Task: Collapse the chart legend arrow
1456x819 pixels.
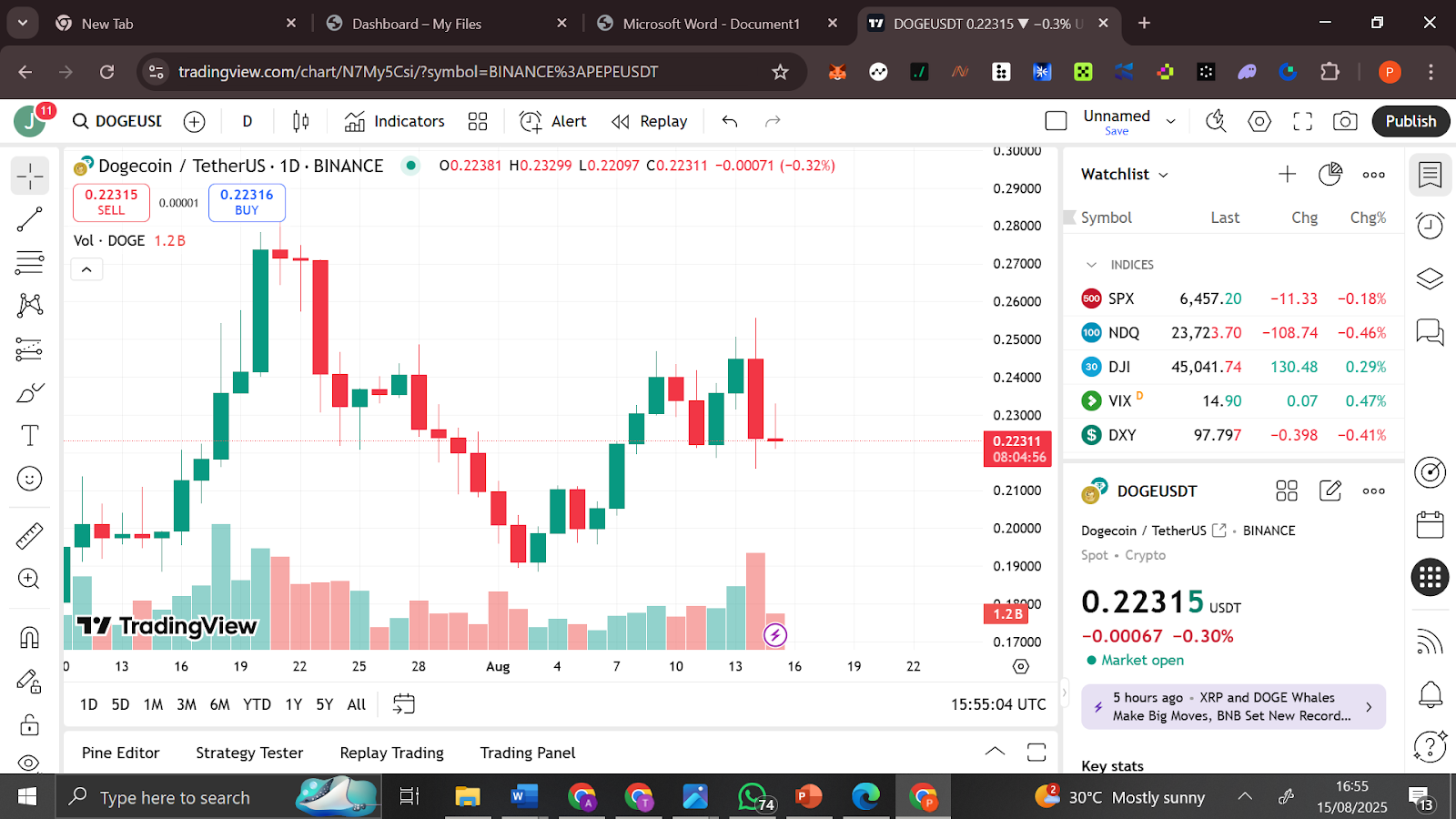Action: (x=86, y=269)
